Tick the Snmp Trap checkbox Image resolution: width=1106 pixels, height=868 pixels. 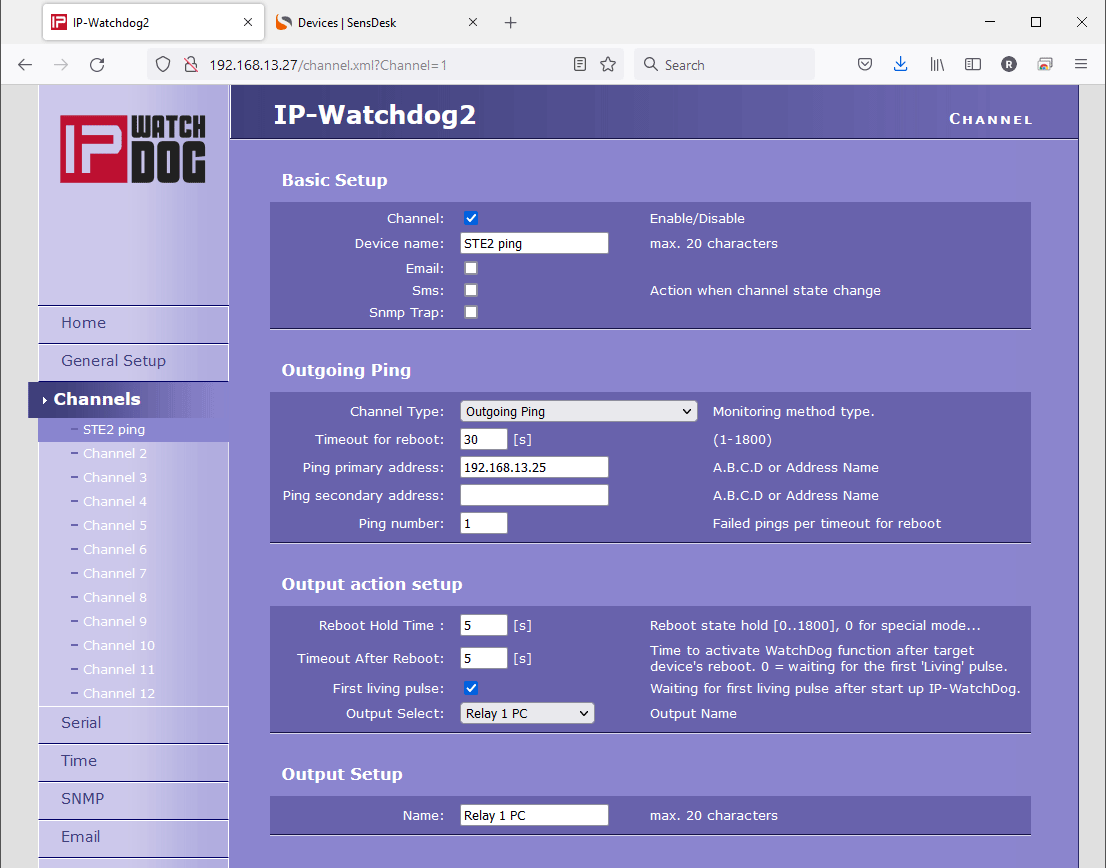click(471, 312)
